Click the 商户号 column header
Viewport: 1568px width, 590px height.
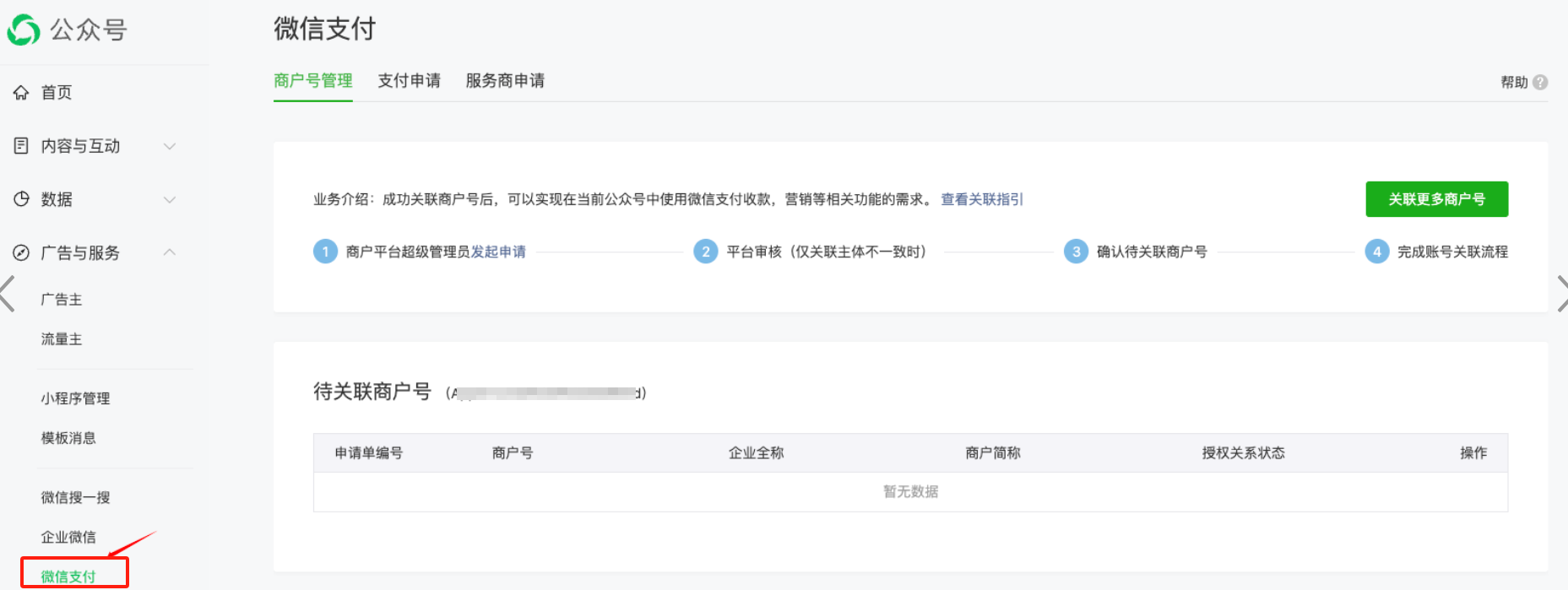pos(513,453)
